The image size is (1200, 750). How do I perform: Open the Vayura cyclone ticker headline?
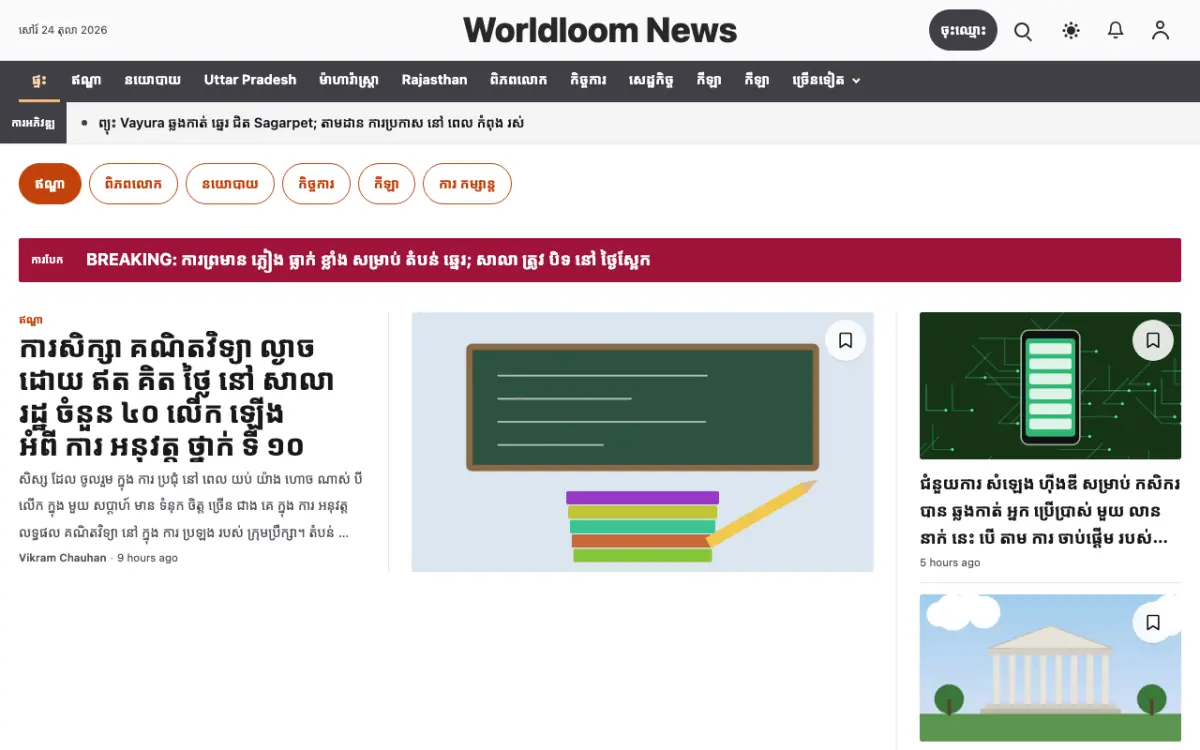311,123
